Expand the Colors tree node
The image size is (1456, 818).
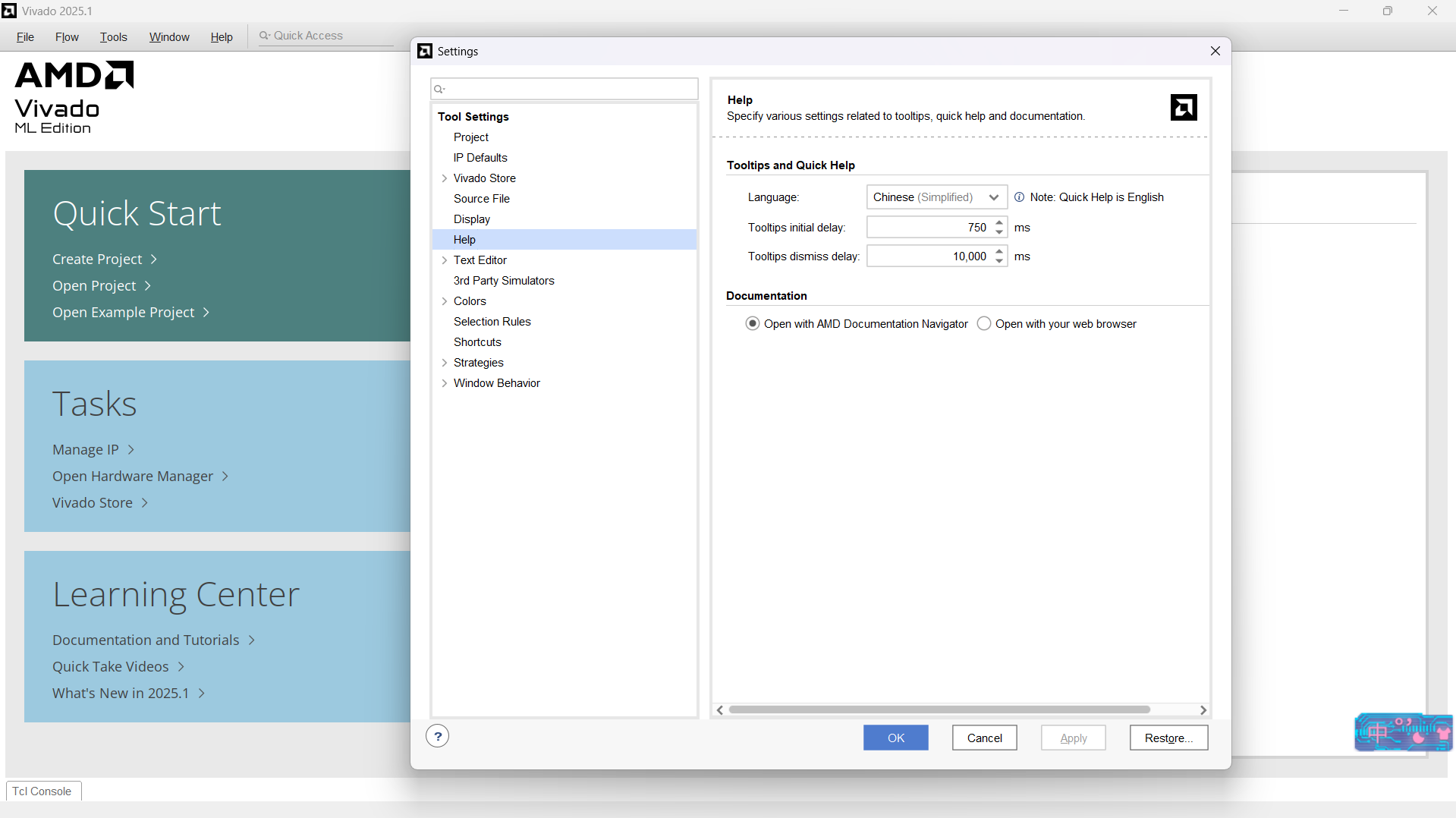(445, 301)
